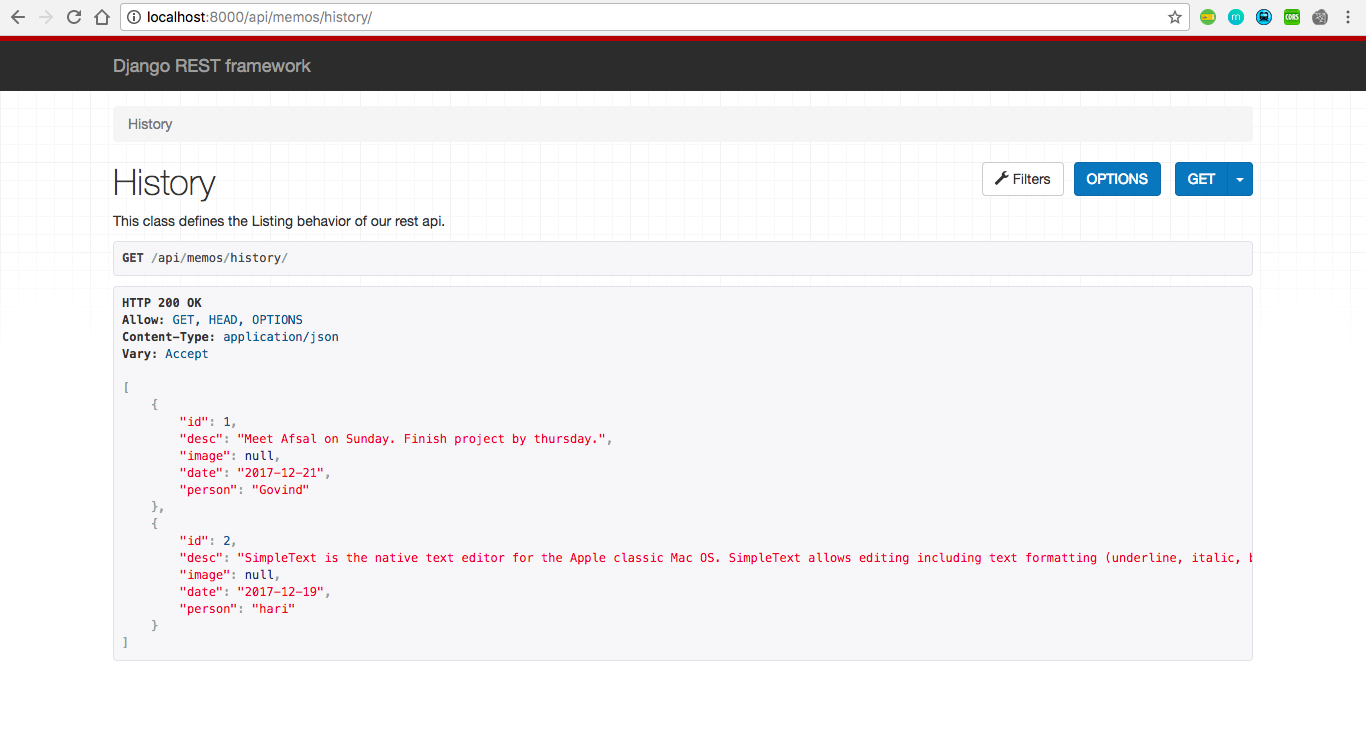Select the History breadcrumb item

150,124
